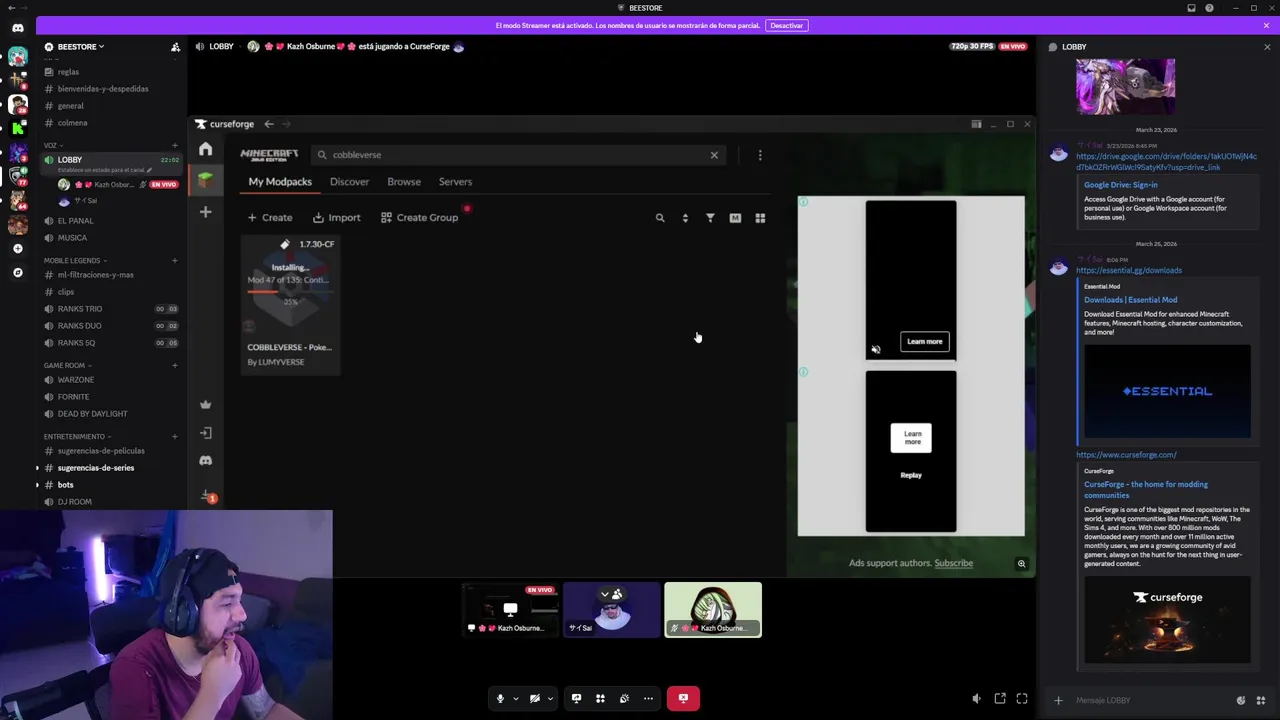Open the emoji picker in LOBBY chat
1280x720 pixels.
(x=1241, y=700)
